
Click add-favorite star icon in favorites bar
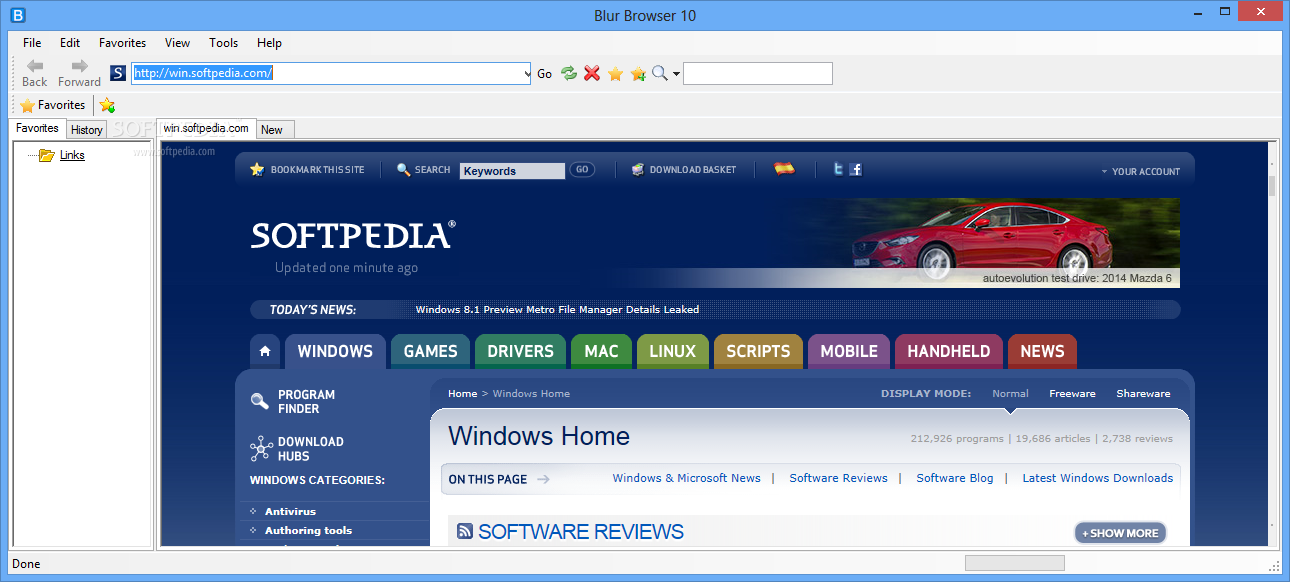(x=107, y=105)
